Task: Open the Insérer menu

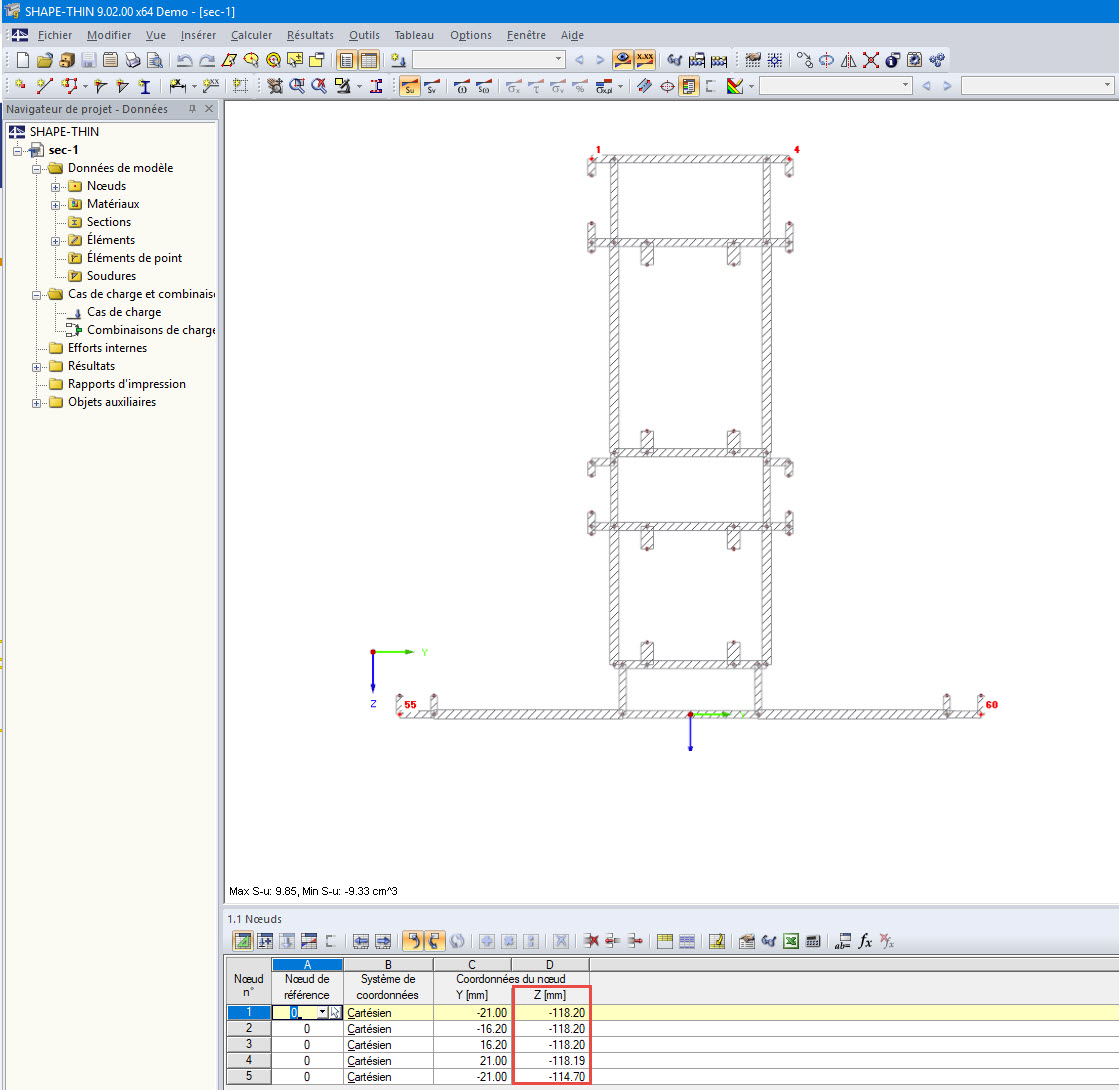Action: pos(198,35)
